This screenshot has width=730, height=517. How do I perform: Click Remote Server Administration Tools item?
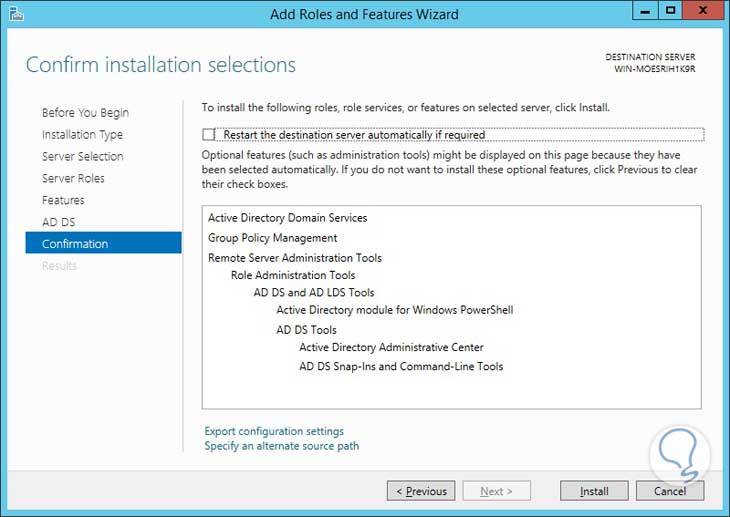295,258
